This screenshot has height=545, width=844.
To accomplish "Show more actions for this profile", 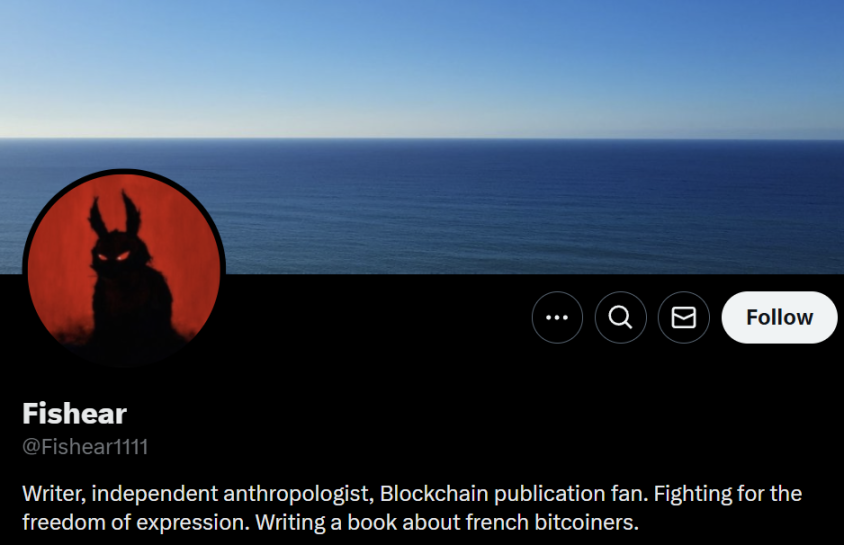I will (x=557, y=317).
